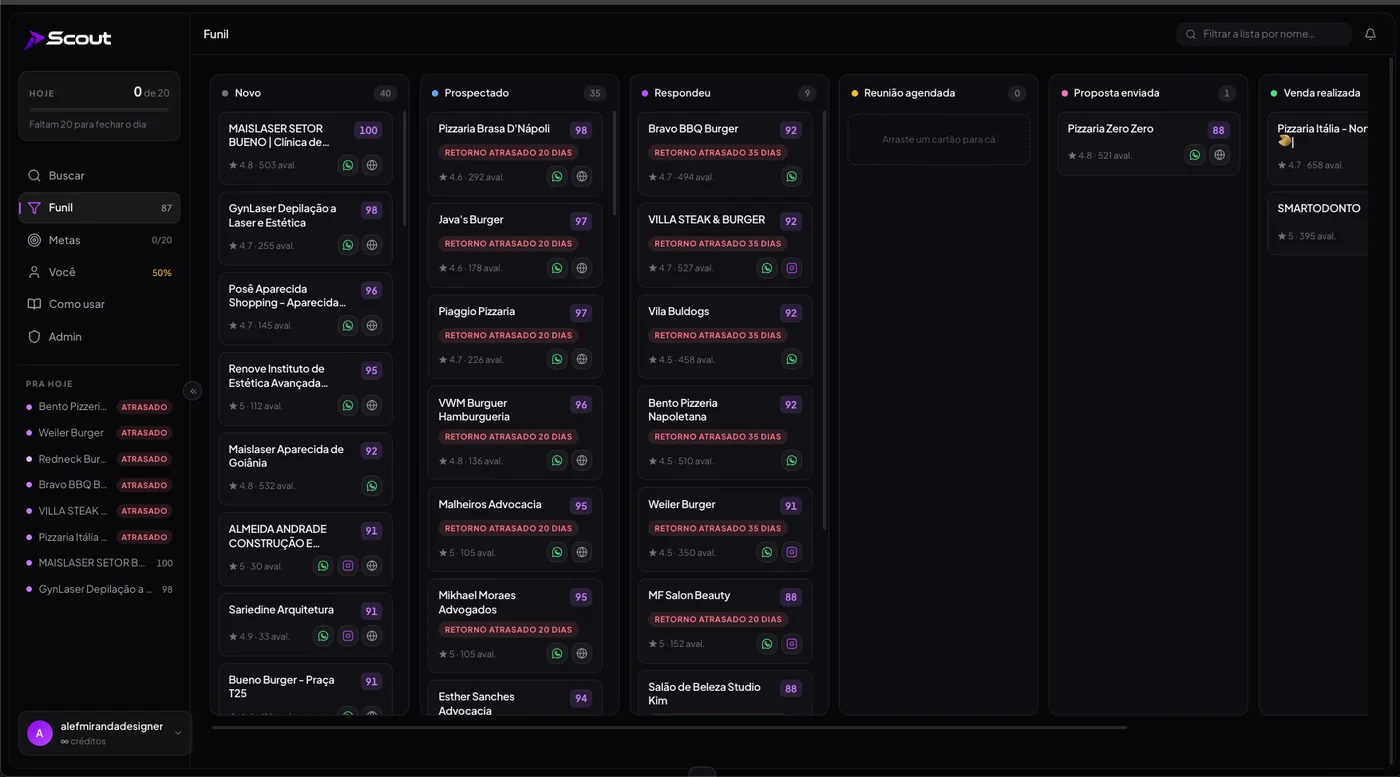
Task: Open WhatsApp for MAISLASER SETOR BUENO card
Action: click(x=348, y=165)
